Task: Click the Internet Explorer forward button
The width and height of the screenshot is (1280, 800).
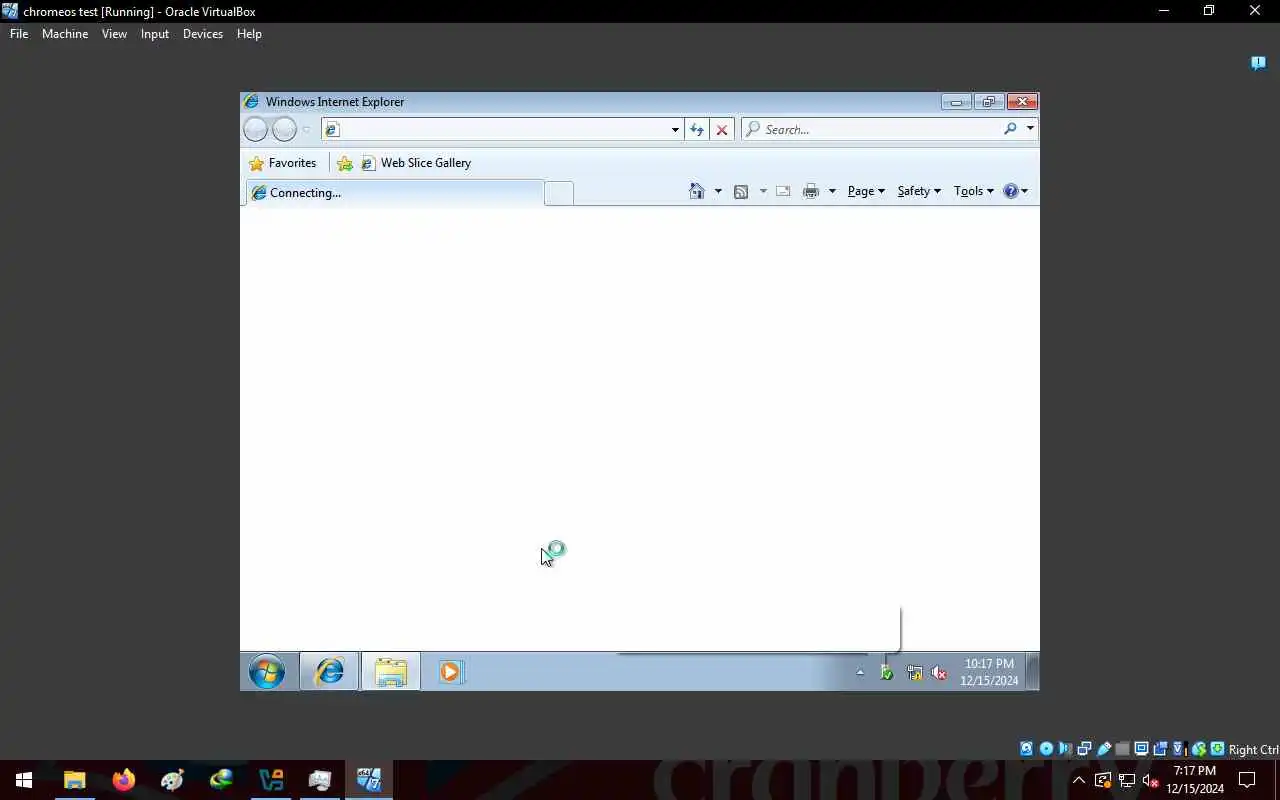Action: pyautogui.click(x=284, y=129)
